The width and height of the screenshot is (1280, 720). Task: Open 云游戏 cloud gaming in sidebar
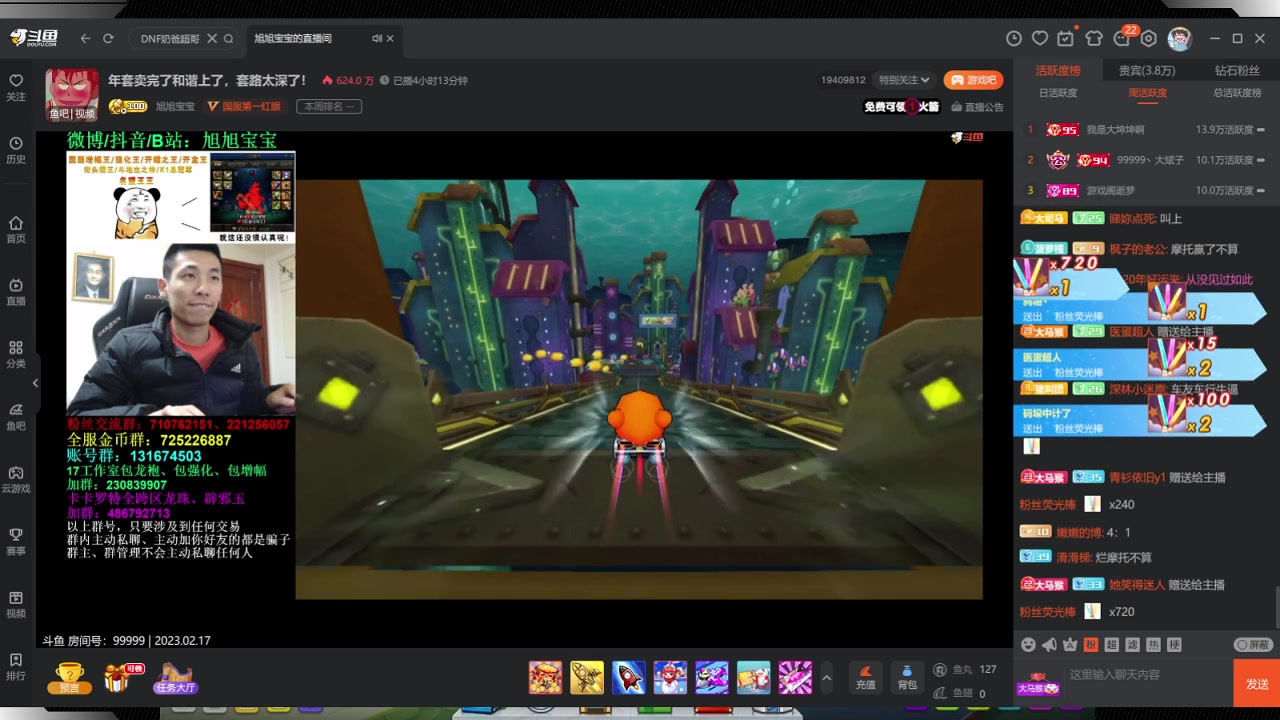[16, 479]
